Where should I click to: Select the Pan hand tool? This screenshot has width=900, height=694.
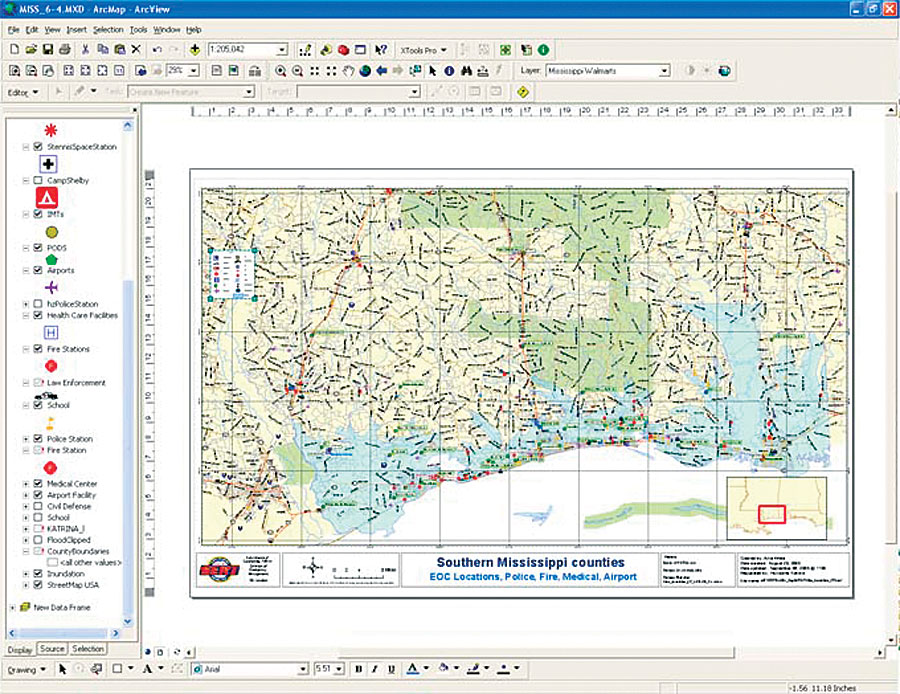[x=348, y=71]
